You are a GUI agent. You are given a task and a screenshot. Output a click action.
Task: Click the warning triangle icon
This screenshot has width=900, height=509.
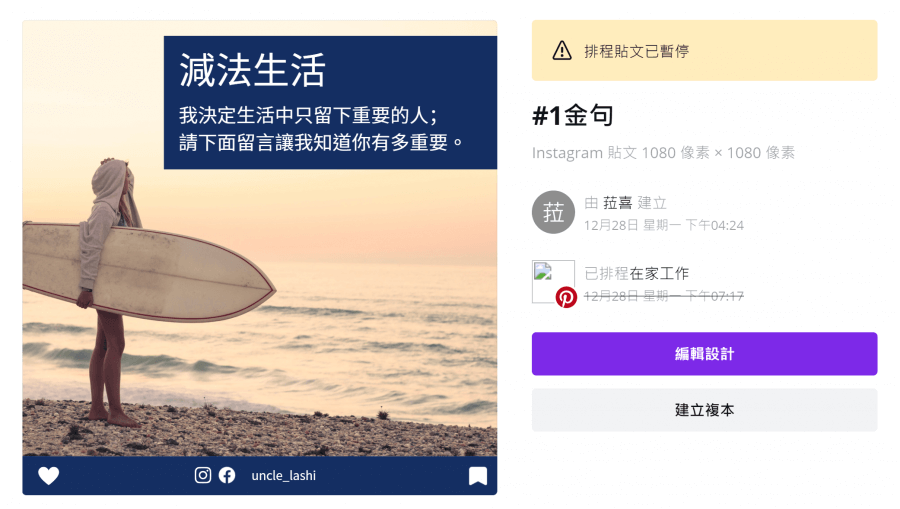(x=562, y=50)
